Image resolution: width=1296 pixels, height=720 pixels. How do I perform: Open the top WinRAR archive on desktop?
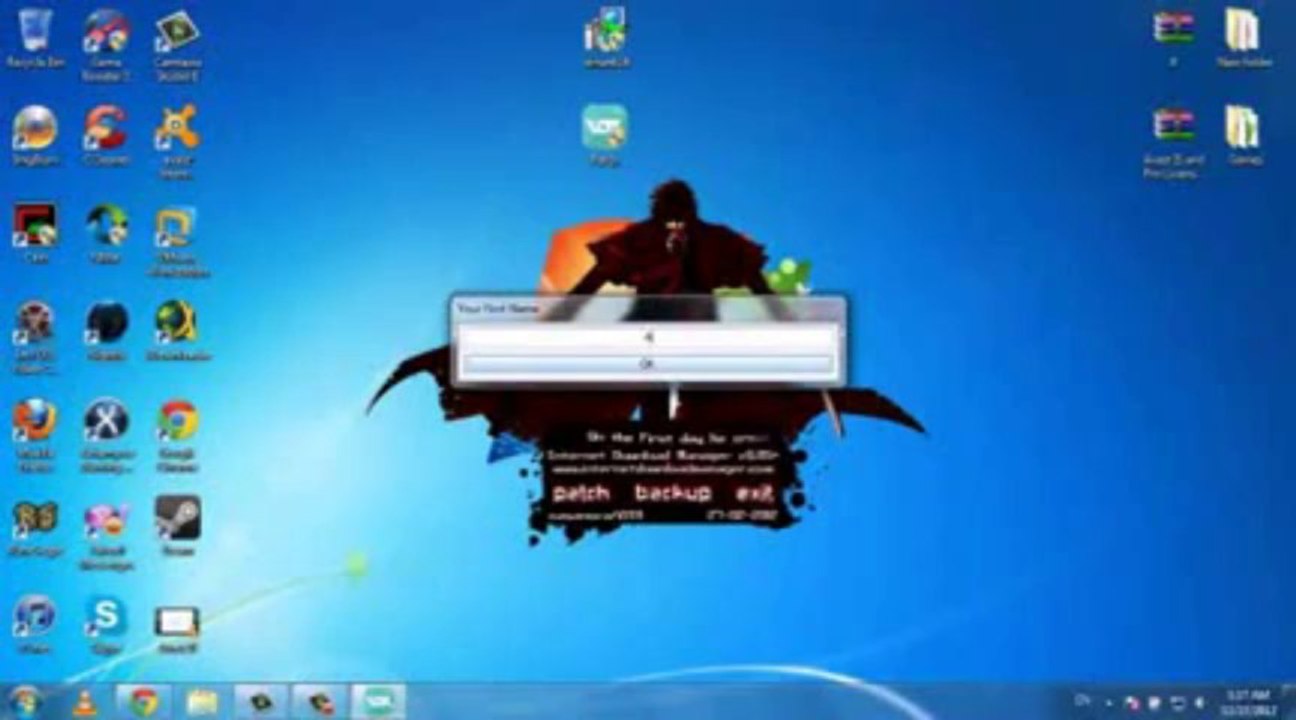click(x=1173, y=36)
